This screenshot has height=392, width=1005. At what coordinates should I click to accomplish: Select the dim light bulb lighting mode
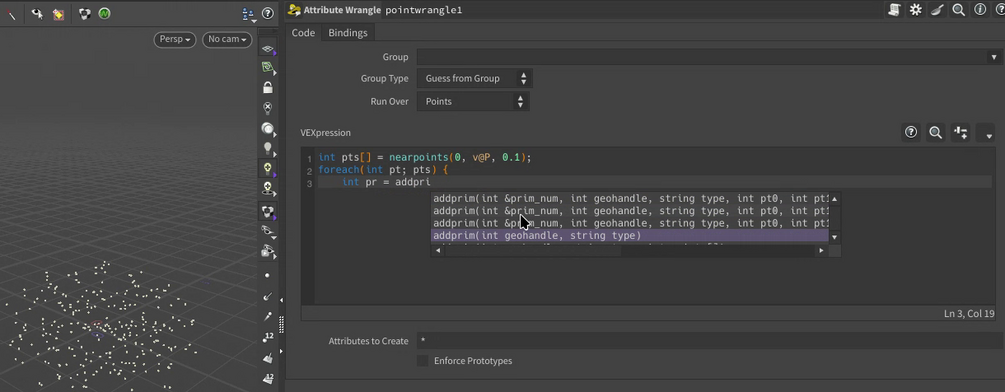click(268, 149)
